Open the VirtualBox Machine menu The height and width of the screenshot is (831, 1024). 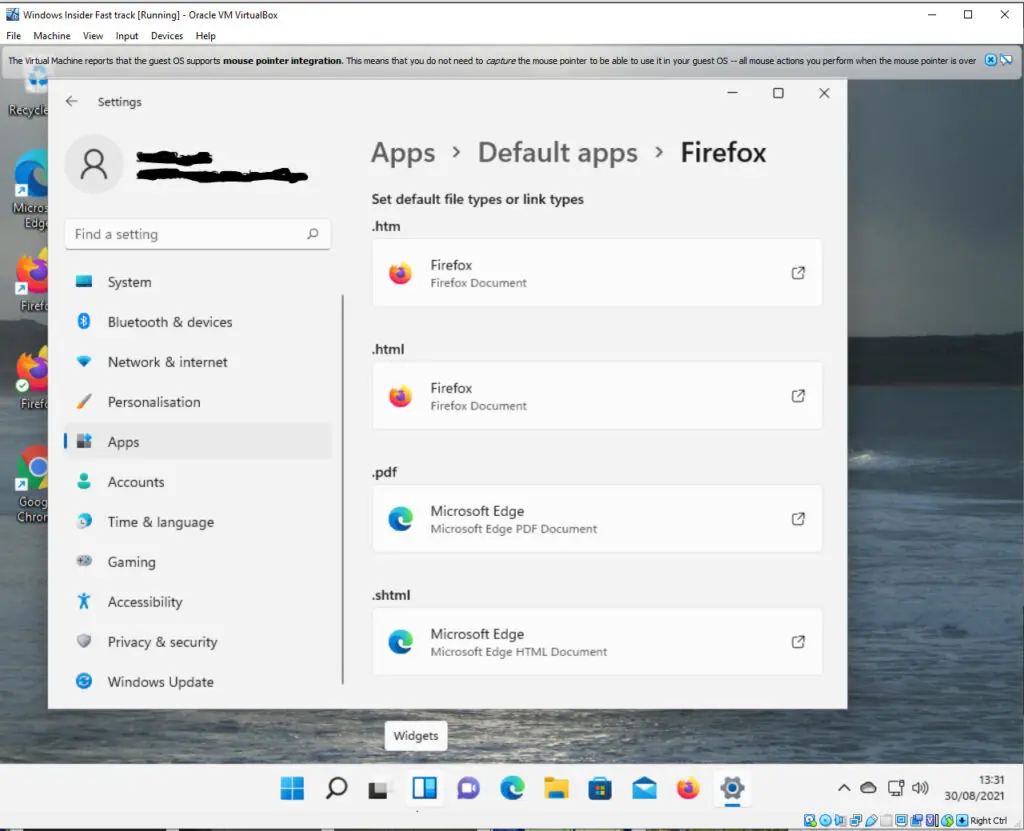(52, 36)
